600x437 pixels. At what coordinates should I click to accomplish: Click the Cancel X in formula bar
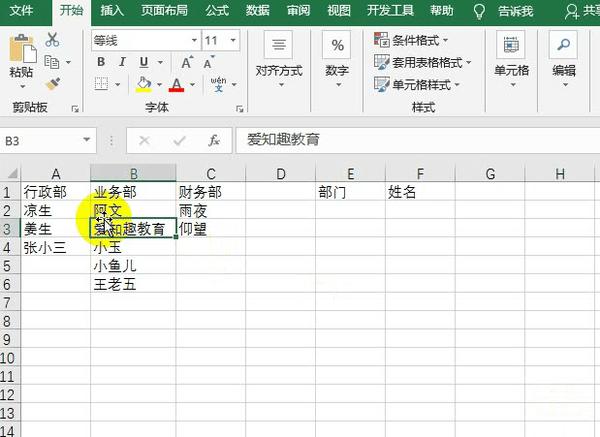(144, 141)
